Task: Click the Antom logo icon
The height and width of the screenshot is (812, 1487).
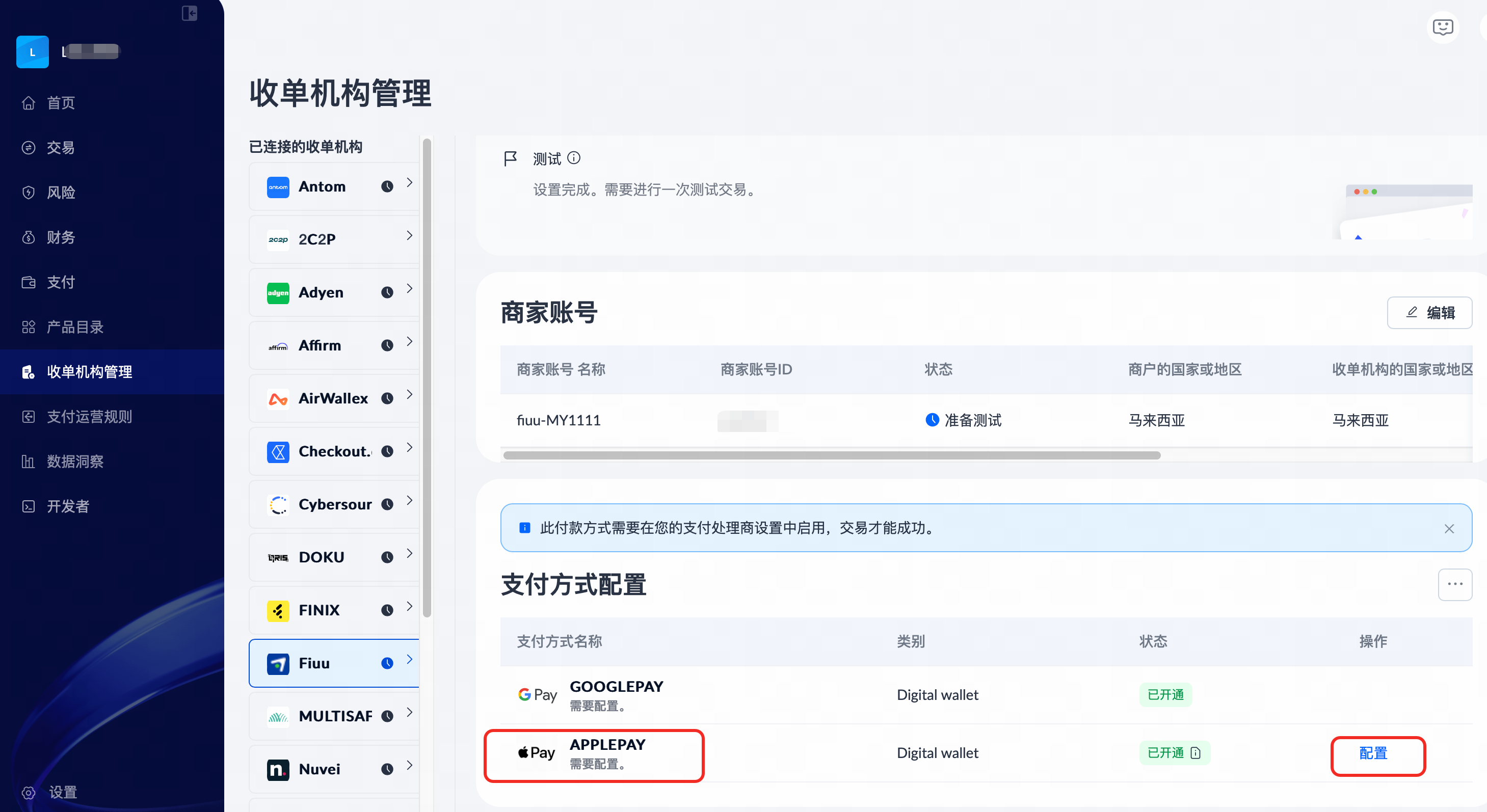Action: (x=278, y=187)
